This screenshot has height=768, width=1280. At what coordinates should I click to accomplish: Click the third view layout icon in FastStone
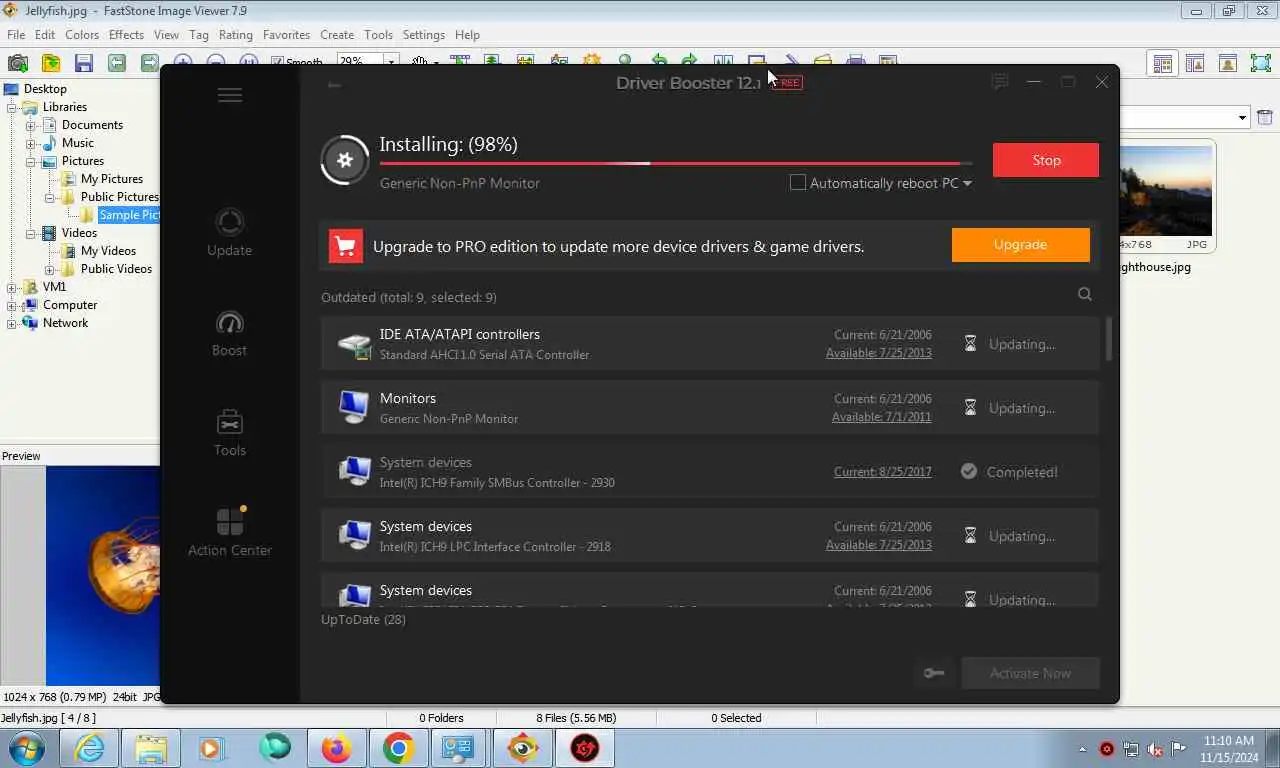click(x=1228, y=63)
